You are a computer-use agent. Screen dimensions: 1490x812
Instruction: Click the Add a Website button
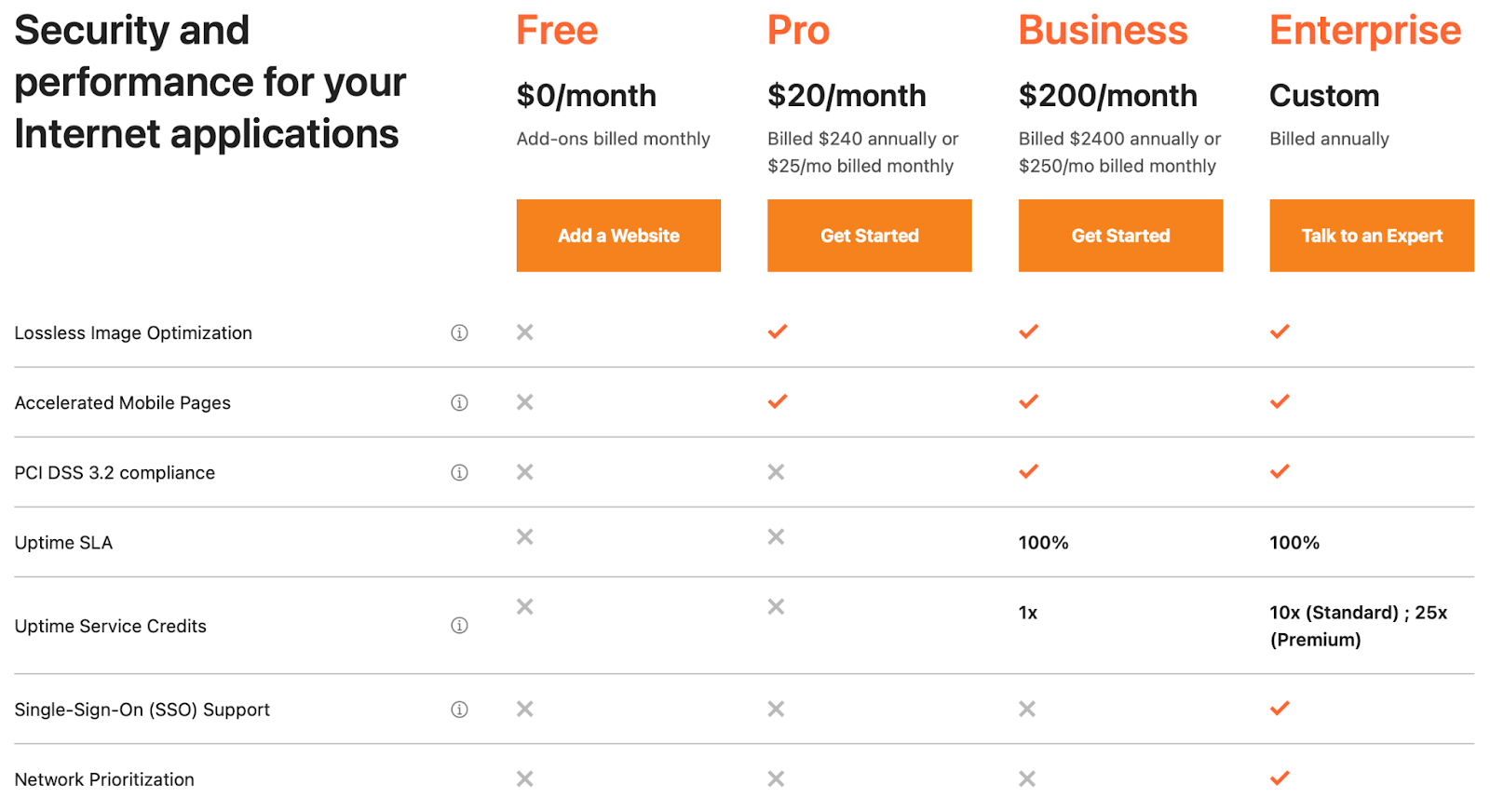coord(617,236)
